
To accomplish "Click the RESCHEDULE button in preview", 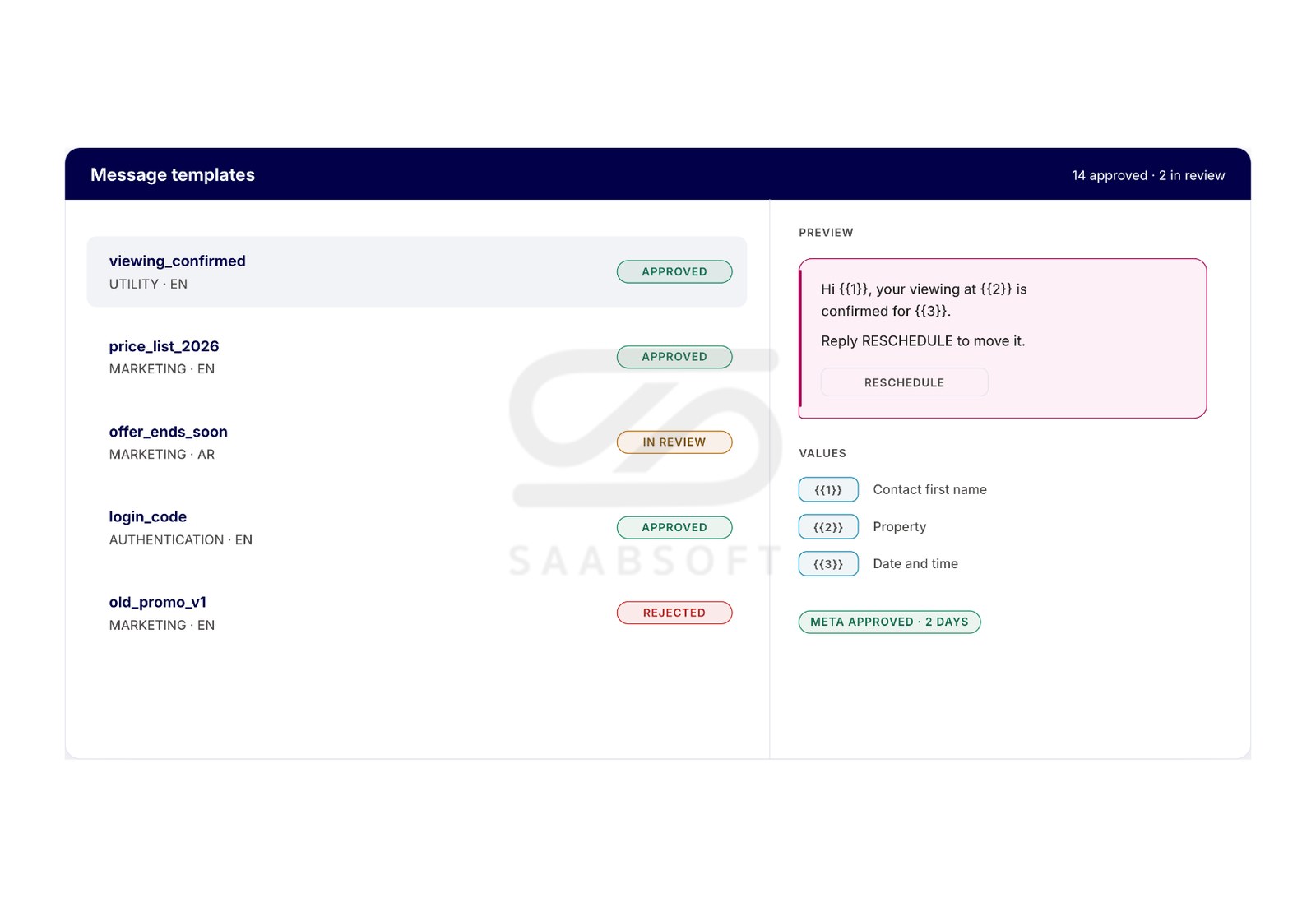I will [x=904, y=382].
